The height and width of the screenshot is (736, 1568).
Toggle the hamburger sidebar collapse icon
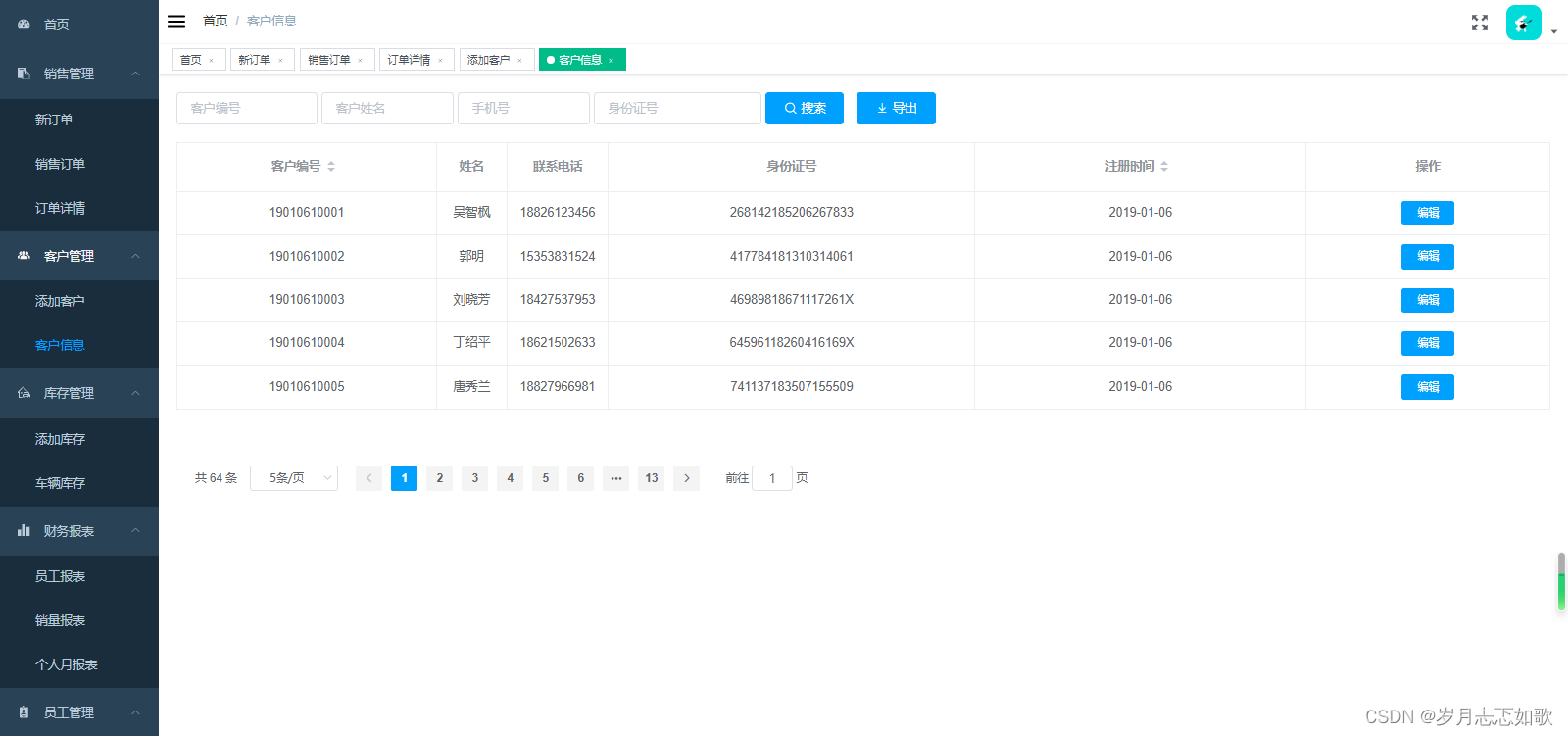[x=176, y=21]
